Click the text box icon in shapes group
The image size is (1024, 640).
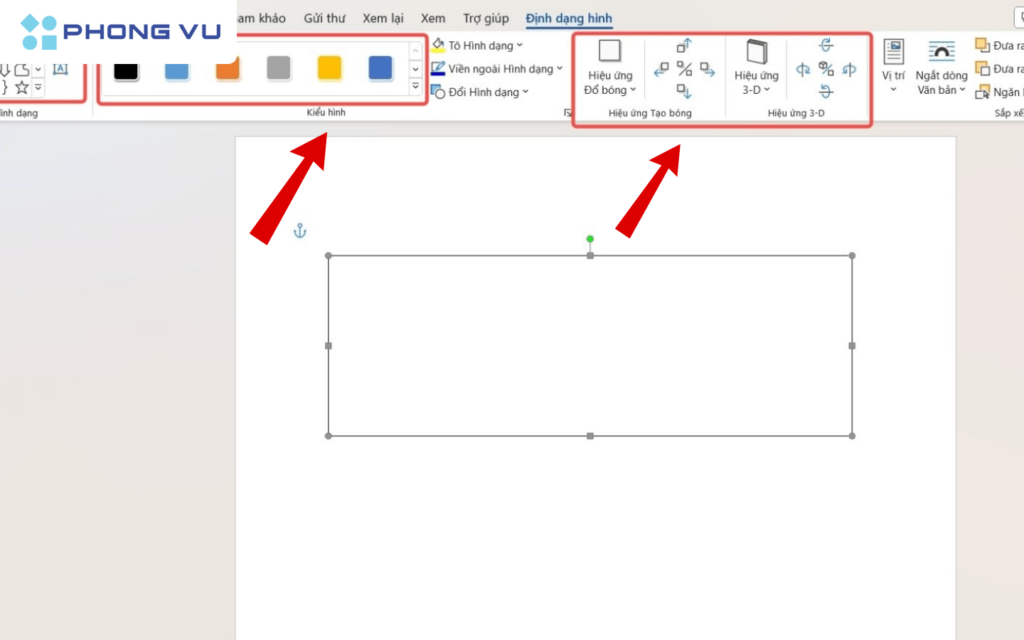(59, 68)
